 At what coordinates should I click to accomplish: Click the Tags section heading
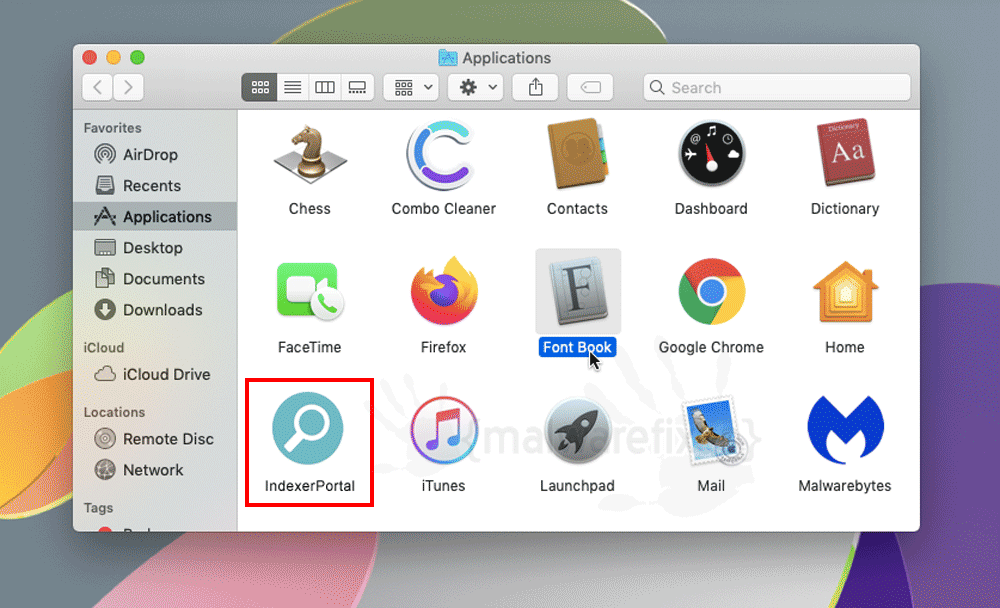(x=98, y=508)
